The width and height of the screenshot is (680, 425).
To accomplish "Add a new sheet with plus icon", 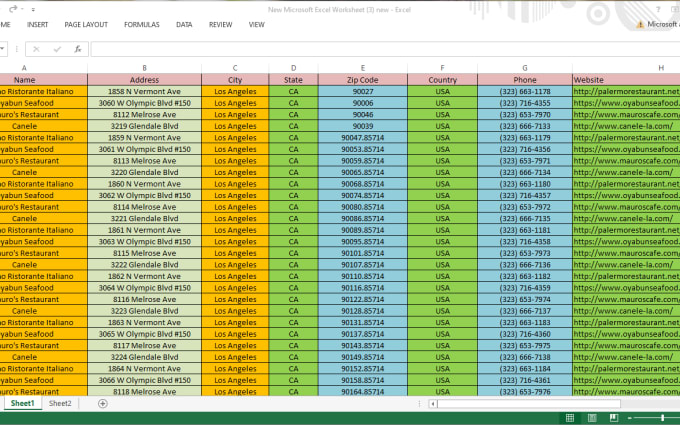I will [103, 403].
